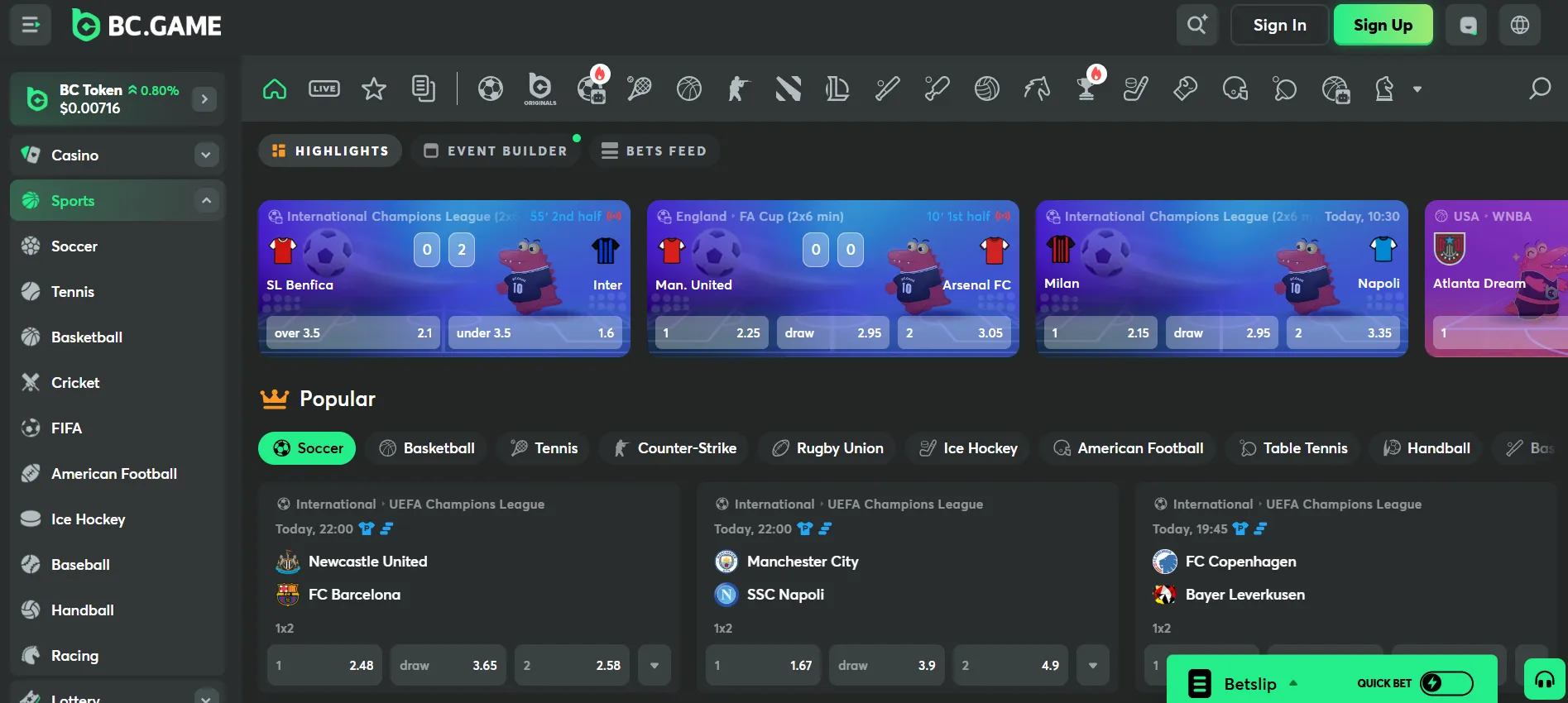Open the sports Home icon
This screenshot has height=703, width=1568.
275,88
